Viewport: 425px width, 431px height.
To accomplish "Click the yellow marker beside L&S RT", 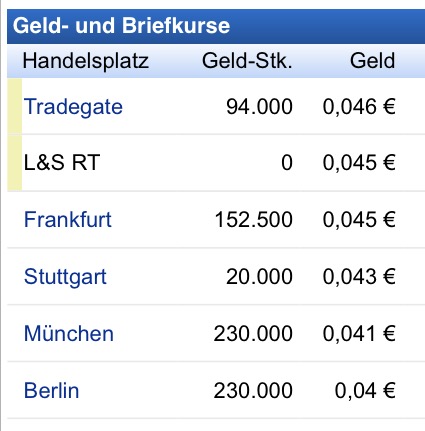I will pyautogui.click(x=15, y=163).
